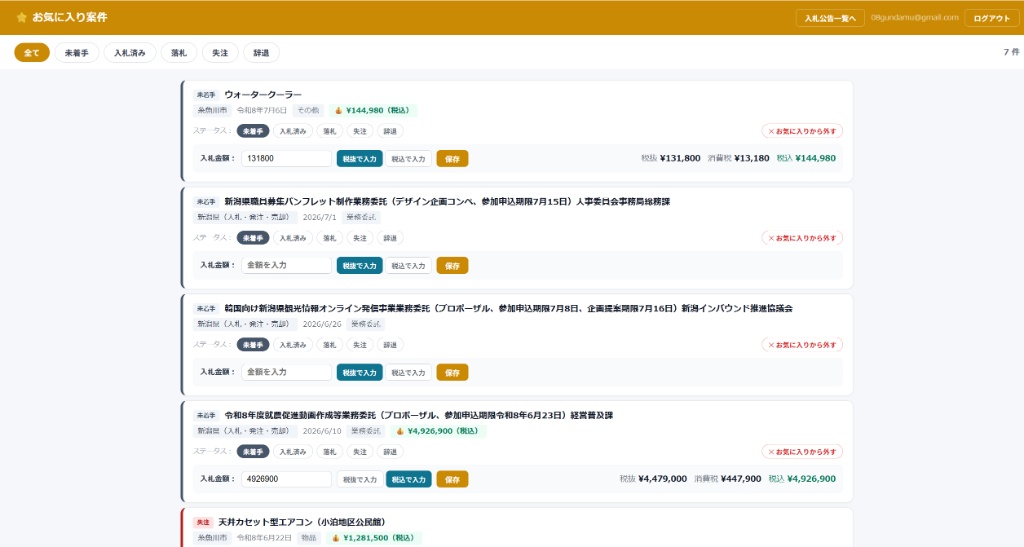Filter list by 失注 tab at top
This screenshot has height=547, width=1024.
pos(220,53)
